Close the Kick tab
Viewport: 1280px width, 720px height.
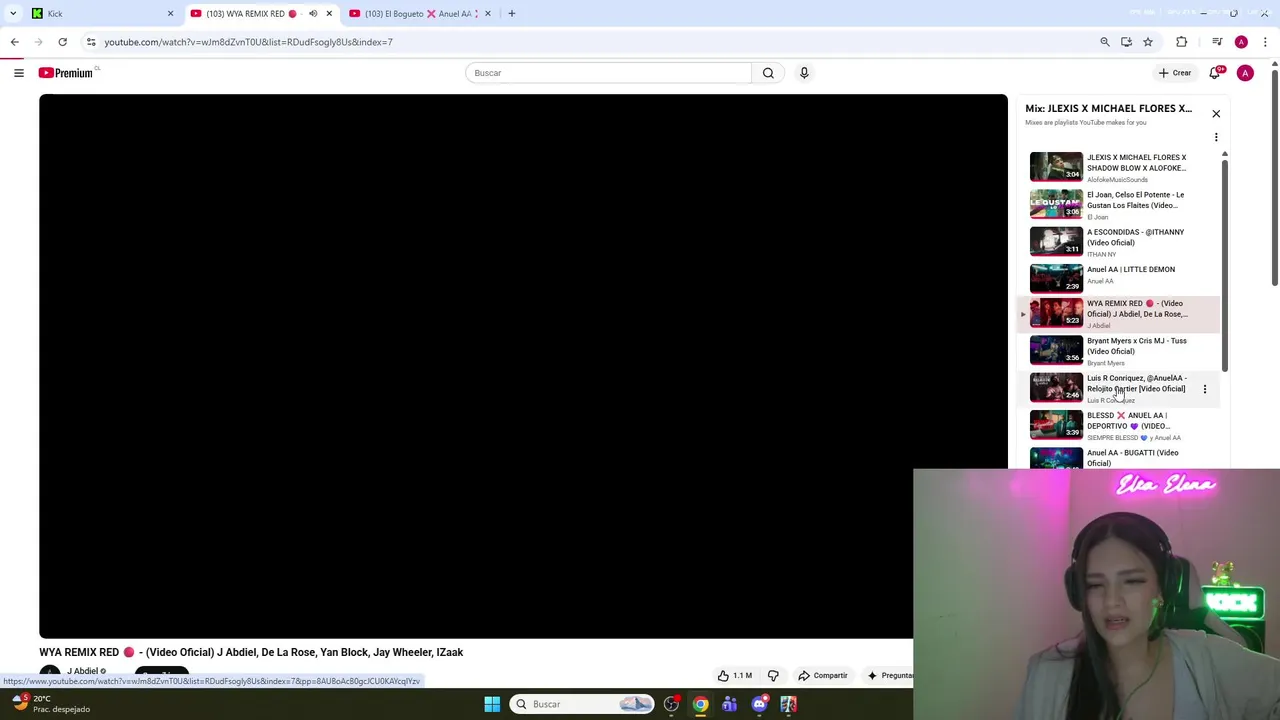(170, 13)
